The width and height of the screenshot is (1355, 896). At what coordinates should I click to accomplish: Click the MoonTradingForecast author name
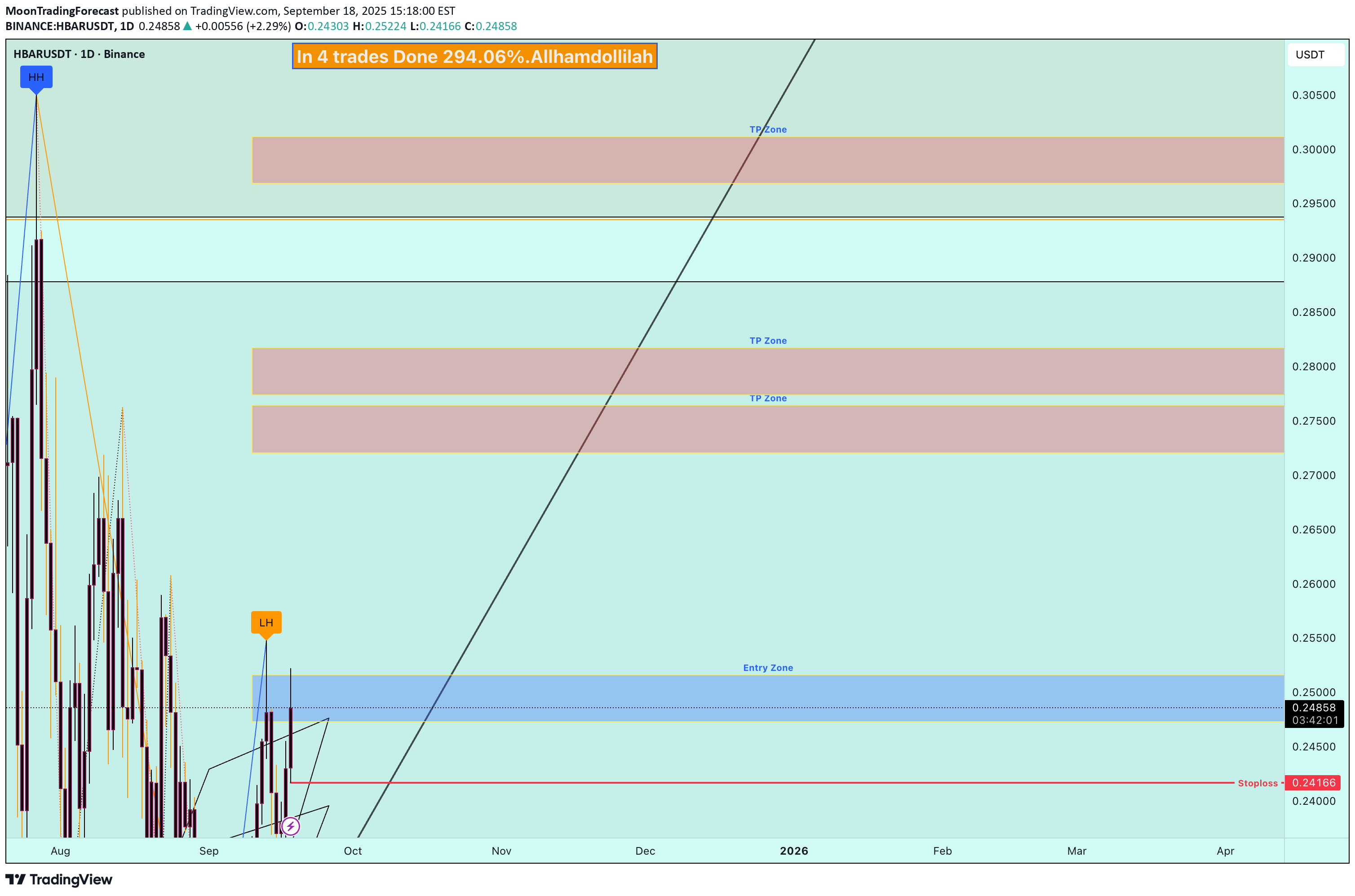click(62, 11)
